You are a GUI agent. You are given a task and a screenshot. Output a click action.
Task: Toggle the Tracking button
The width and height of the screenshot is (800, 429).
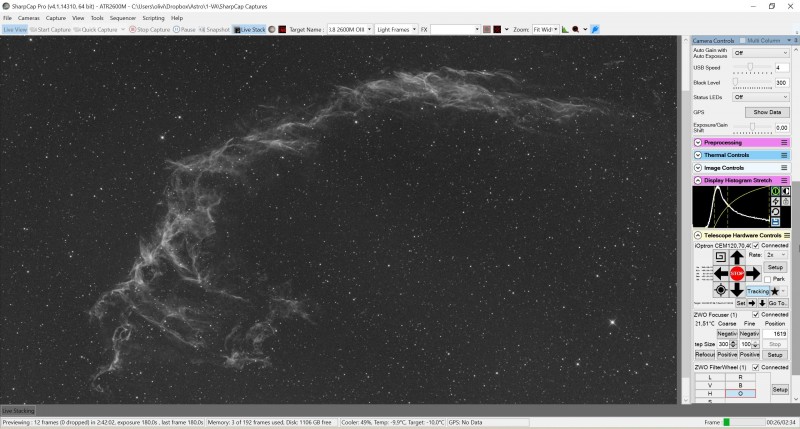coord(758,291)
